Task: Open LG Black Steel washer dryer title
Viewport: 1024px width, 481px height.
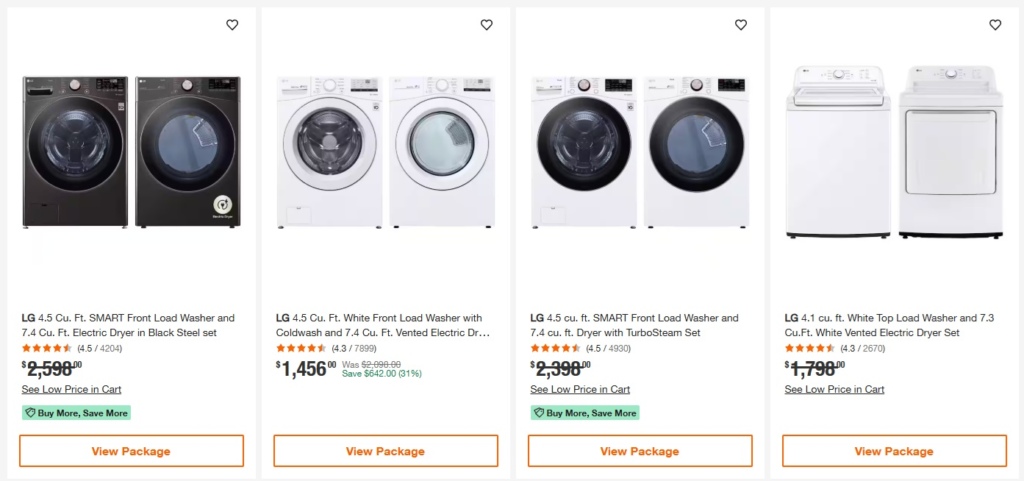Action: (128, 325)
